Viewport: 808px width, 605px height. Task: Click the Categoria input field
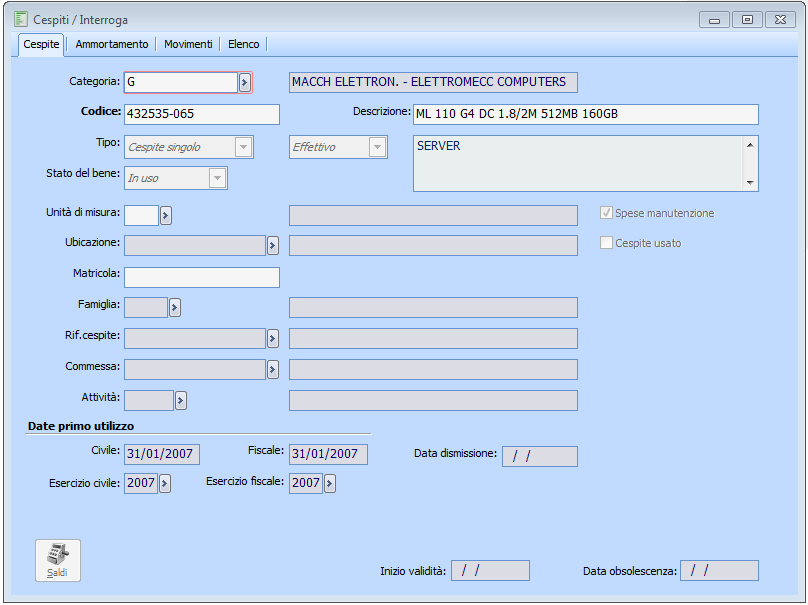181,82
